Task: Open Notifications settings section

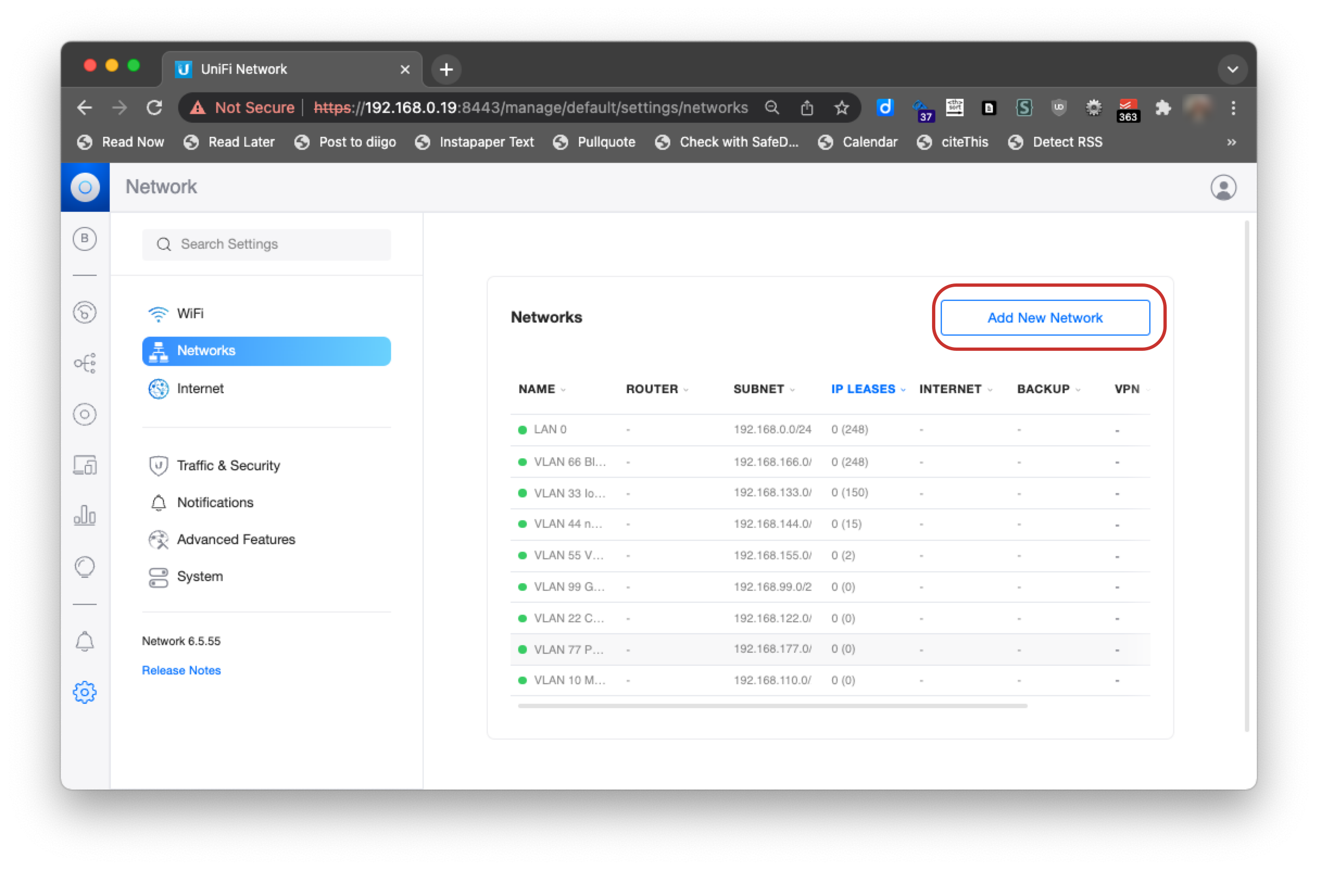Action: (266, 502)
